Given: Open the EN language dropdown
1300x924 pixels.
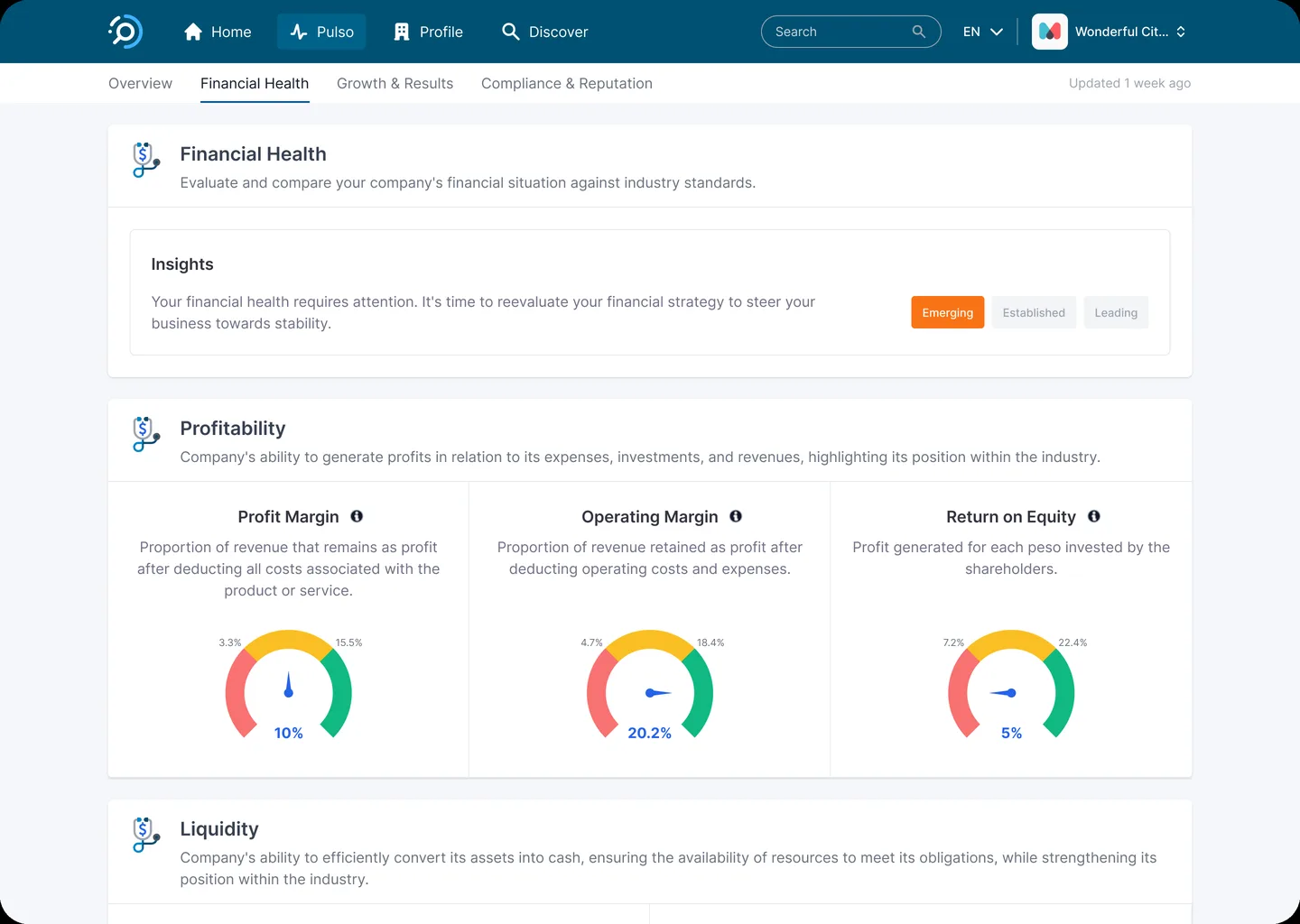Looking at the screenshot, I should [x=983, y=32].
